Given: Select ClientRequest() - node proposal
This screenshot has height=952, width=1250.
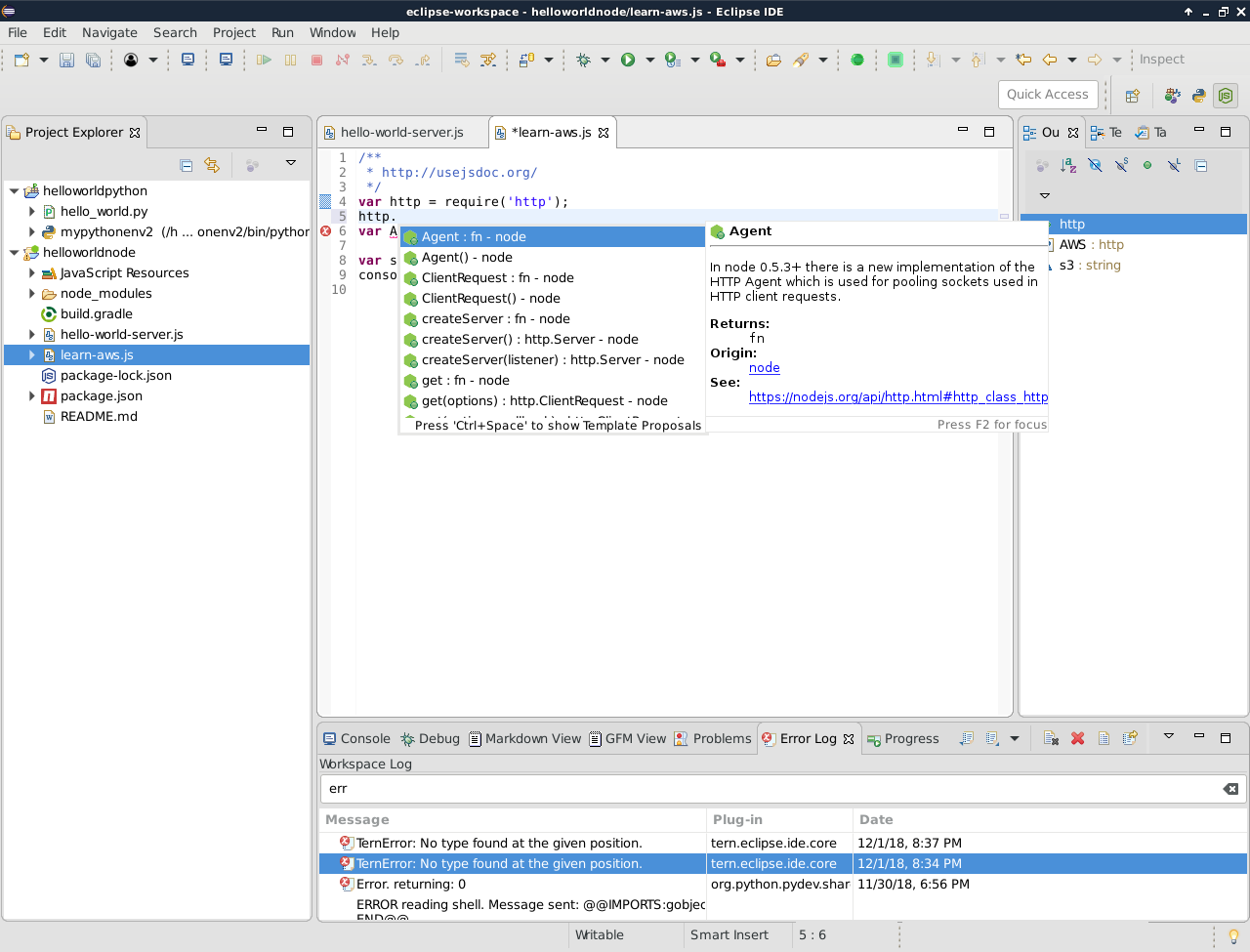Looking at the screenshot, I should point(553,299).
